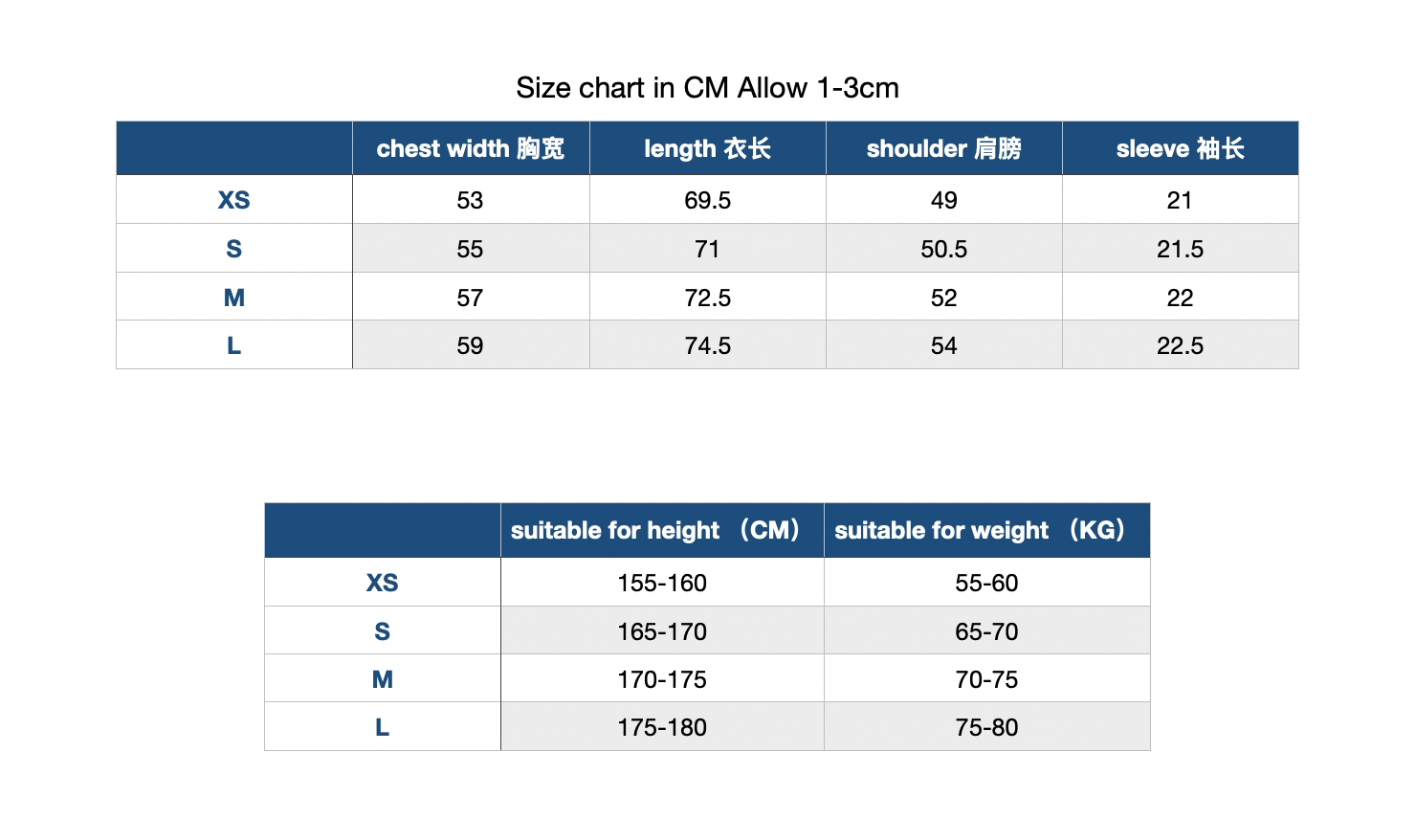Click the length column header

coord(707,148)
